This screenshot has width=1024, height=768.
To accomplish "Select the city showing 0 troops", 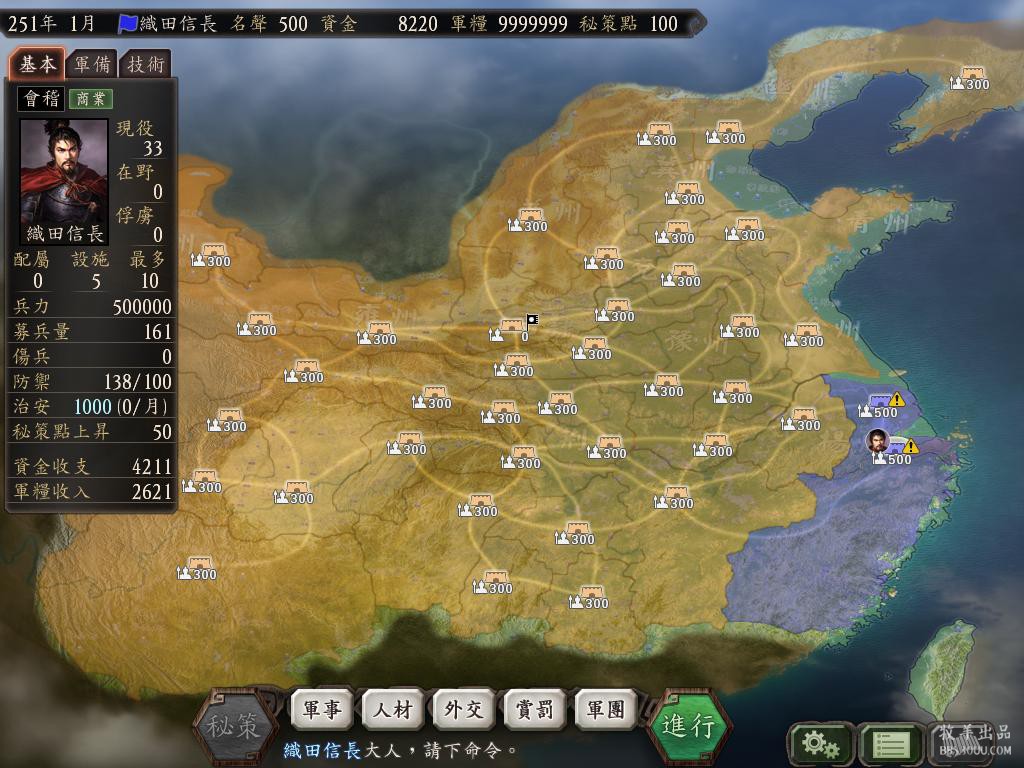I will click(x=509, y=330).
